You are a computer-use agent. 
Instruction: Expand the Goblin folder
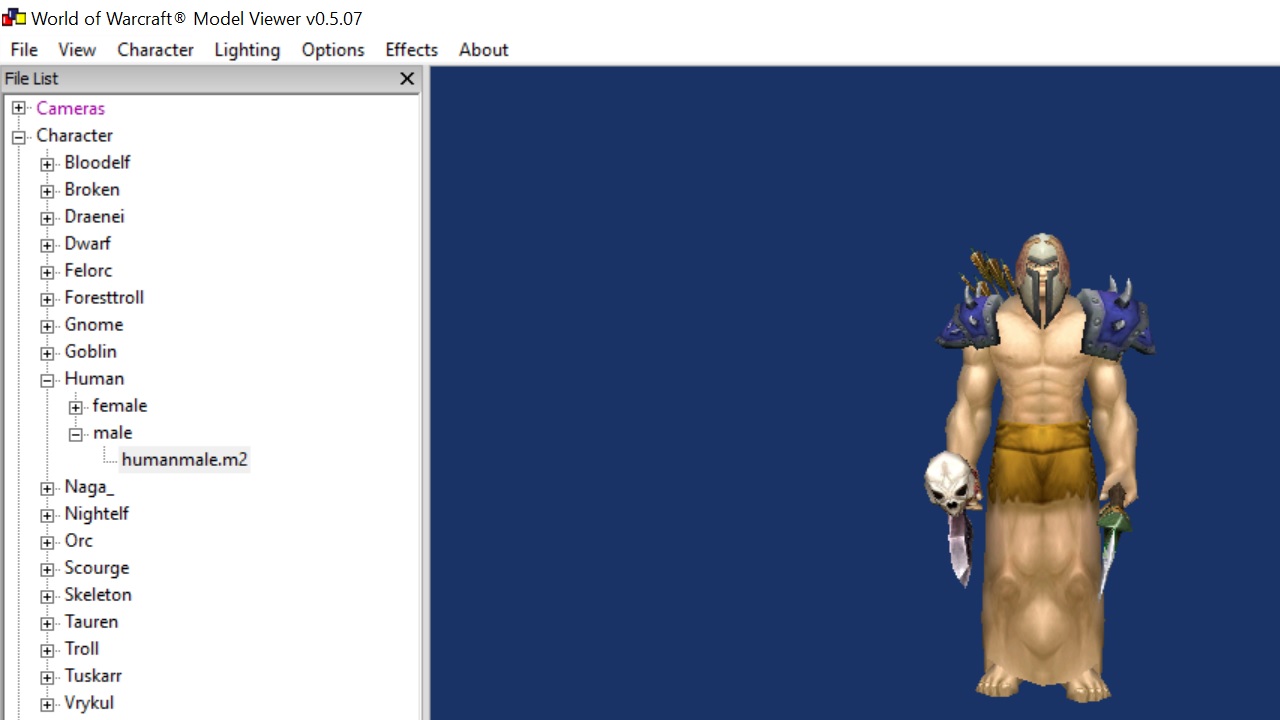tap(47, 352)
